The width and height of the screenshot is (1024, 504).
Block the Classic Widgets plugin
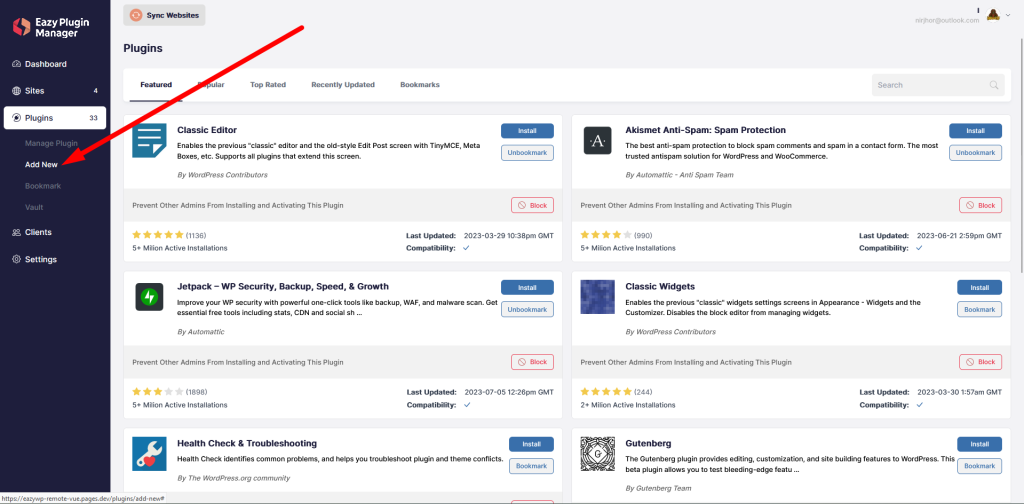coord(980,362)
